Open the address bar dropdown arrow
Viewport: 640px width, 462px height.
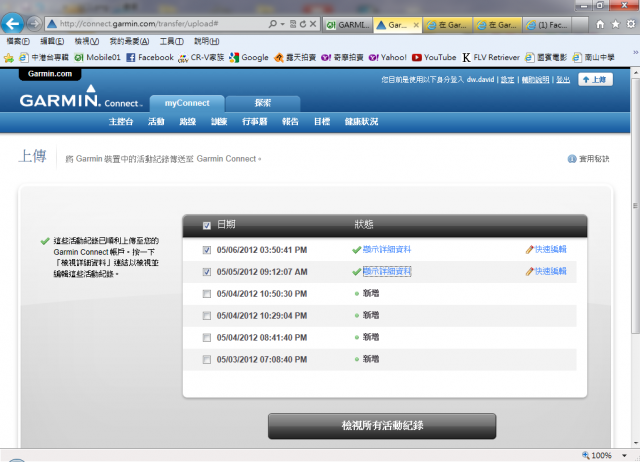pyautogui.click(x=282, y=24)
